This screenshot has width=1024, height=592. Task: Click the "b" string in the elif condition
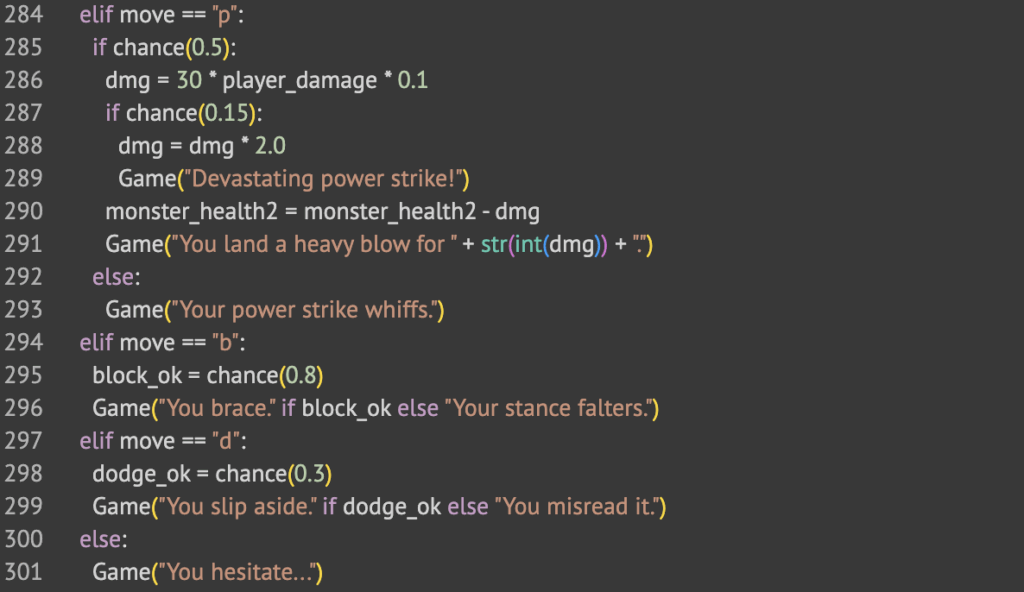point(220,343)
